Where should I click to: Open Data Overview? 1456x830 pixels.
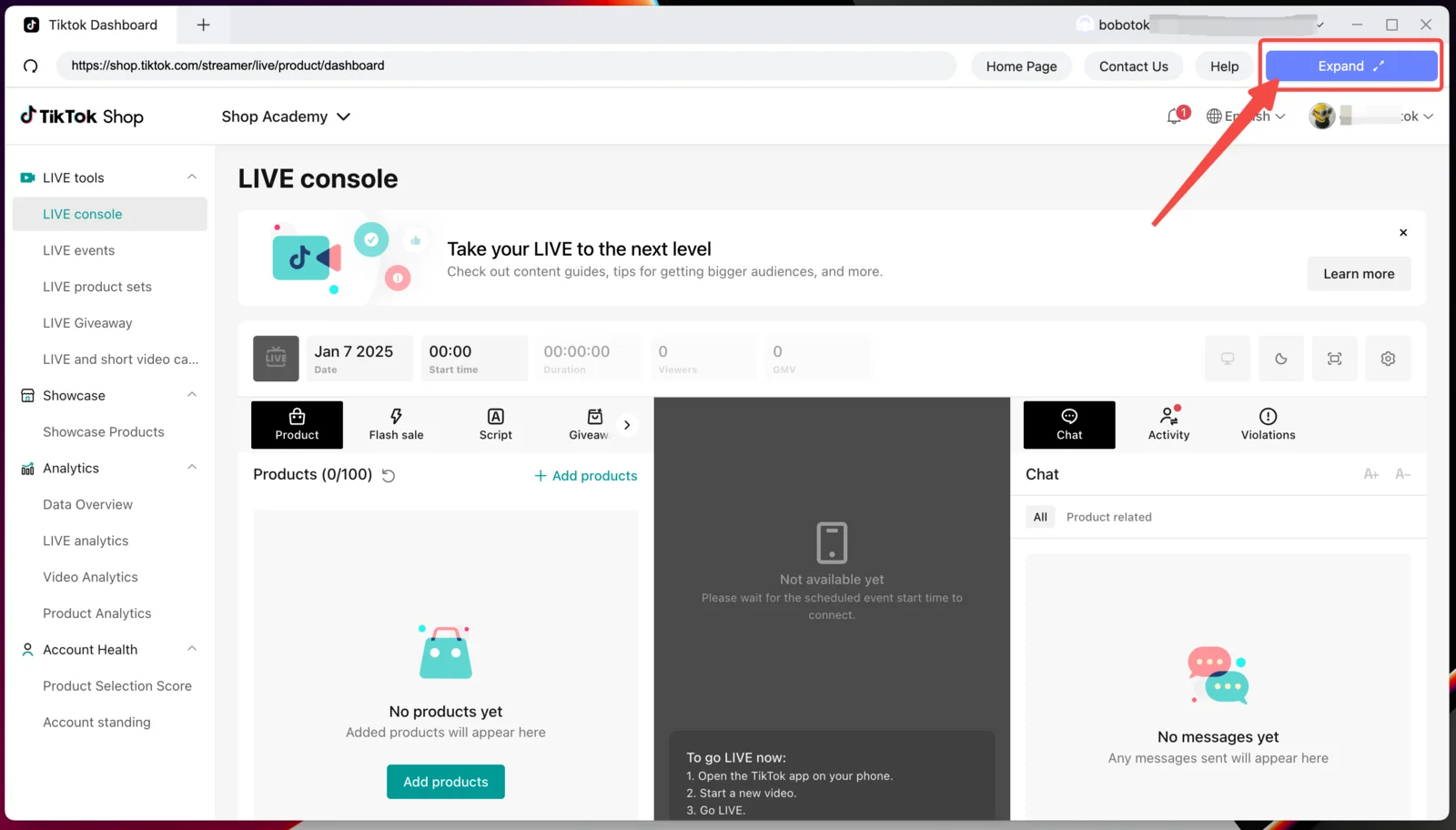[x=87, y=504]
